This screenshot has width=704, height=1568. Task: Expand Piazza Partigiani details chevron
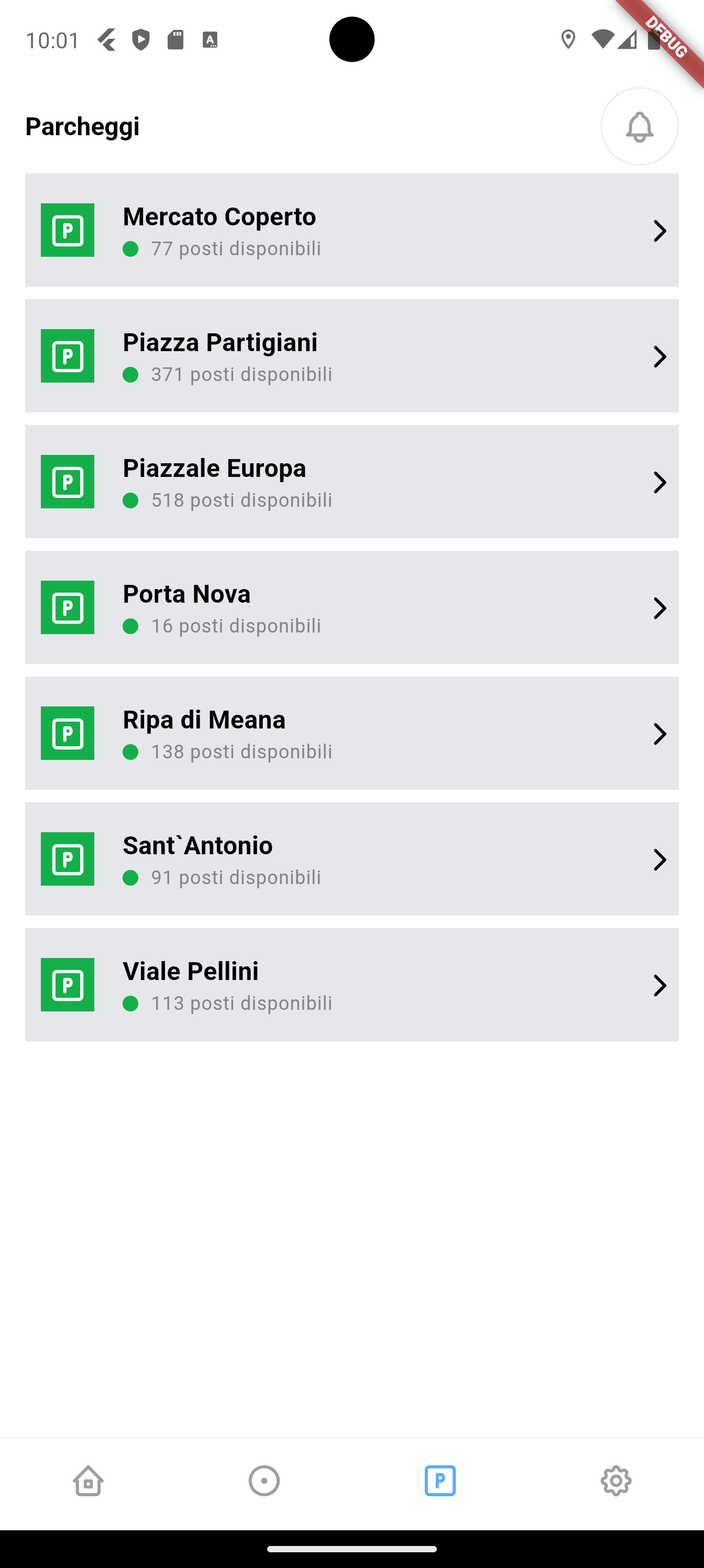click(x=659, y=357)
